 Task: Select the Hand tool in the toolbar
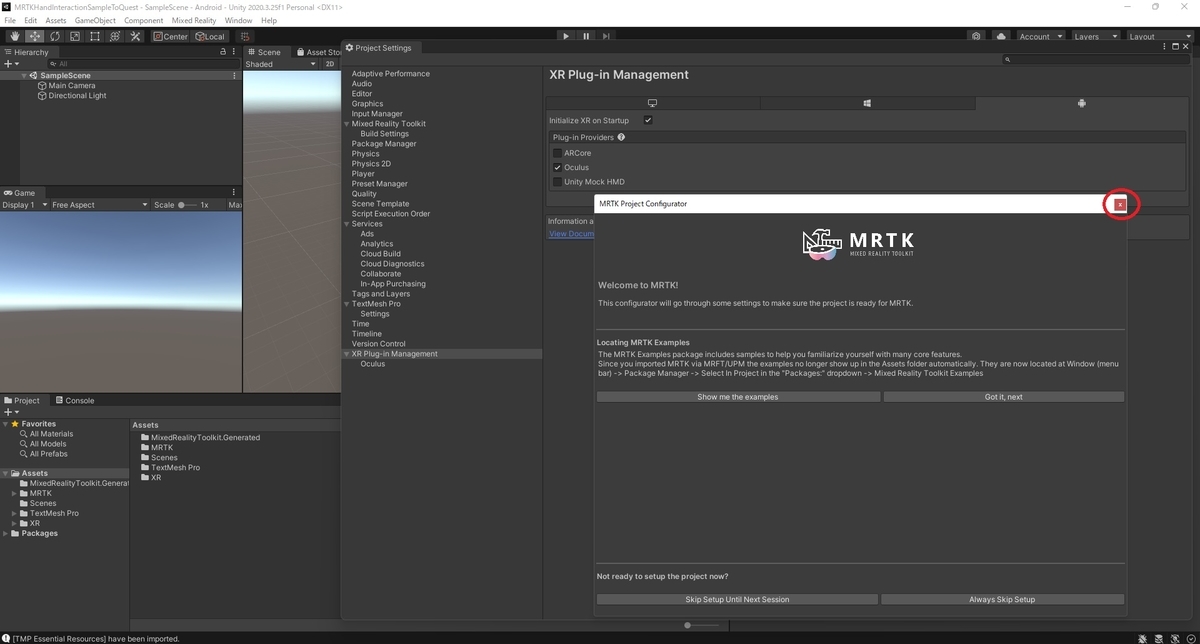(13, 36)
